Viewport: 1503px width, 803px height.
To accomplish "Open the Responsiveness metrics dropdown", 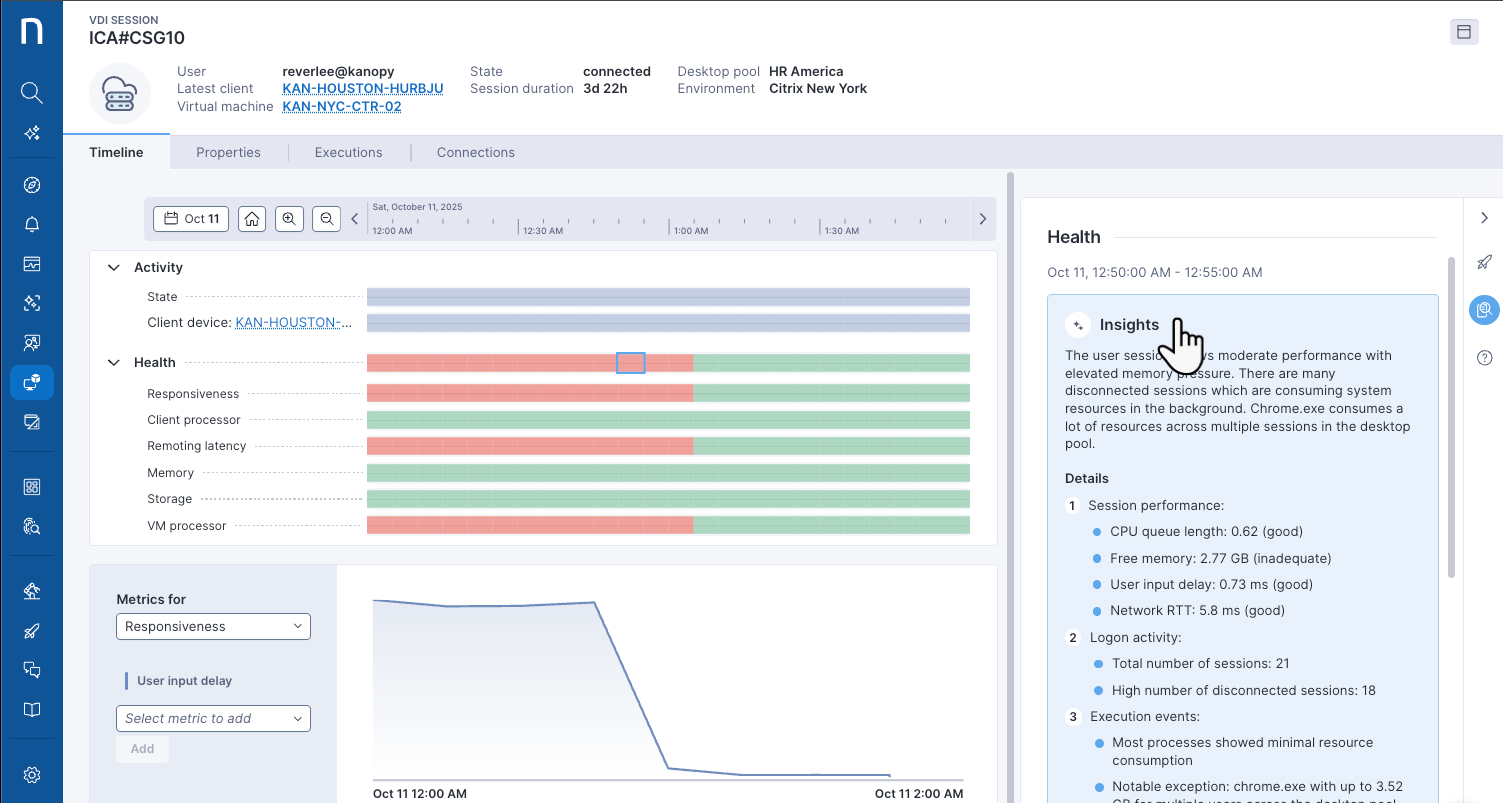I will coord(213,627).
